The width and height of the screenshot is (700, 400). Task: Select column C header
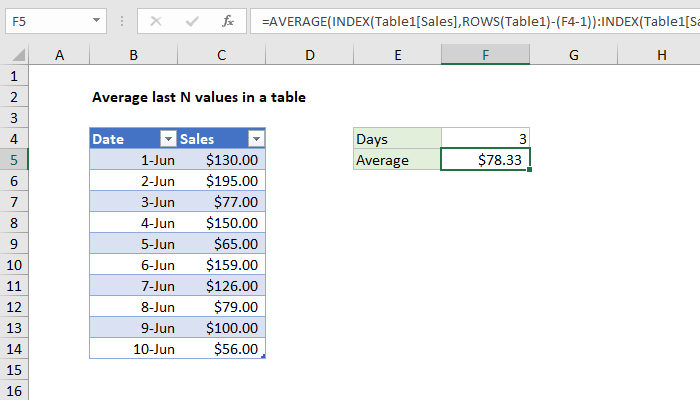click(x=221, y=57)
